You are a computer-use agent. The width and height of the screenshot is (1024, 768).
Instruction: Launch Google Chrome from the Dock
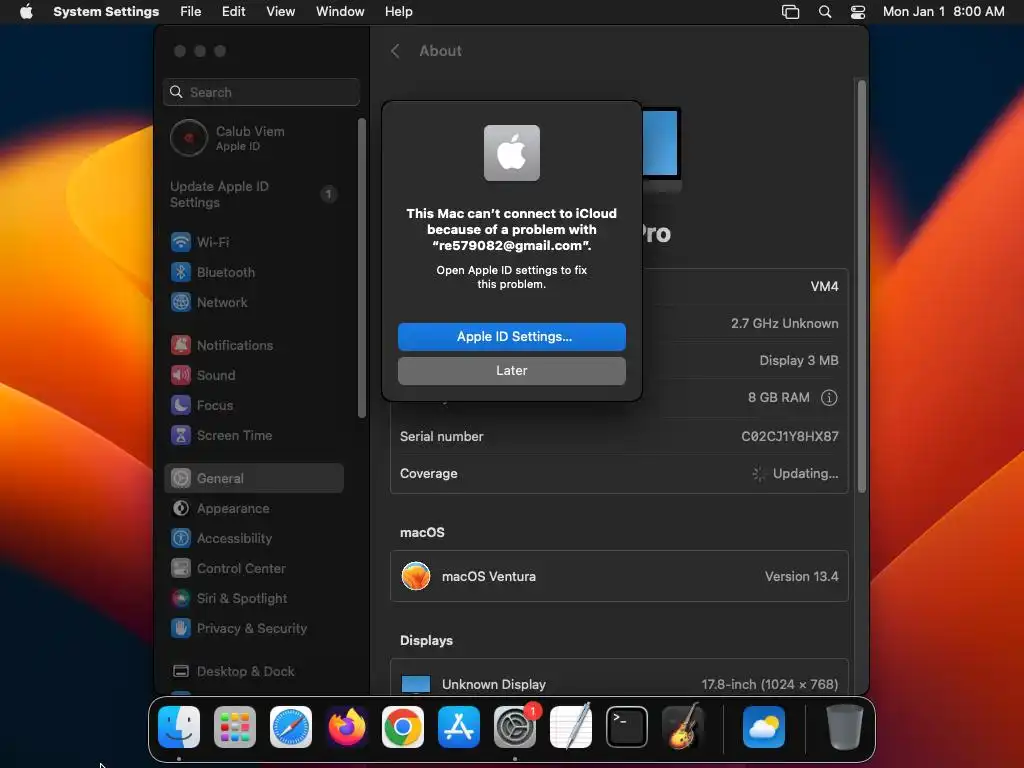tap(403, 727)
